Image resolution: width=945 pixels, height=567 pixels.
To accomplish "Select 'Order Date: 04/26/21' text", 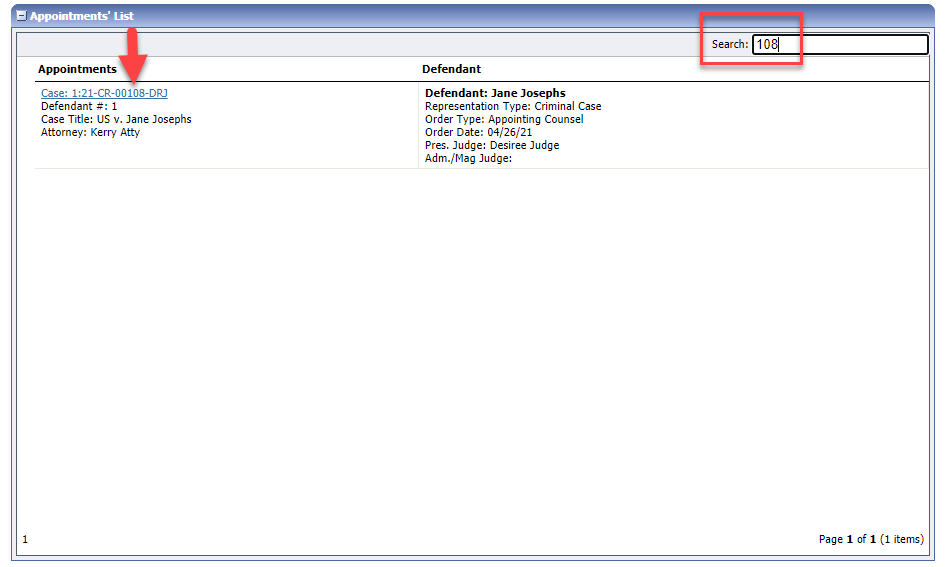I will pos(479,133).
